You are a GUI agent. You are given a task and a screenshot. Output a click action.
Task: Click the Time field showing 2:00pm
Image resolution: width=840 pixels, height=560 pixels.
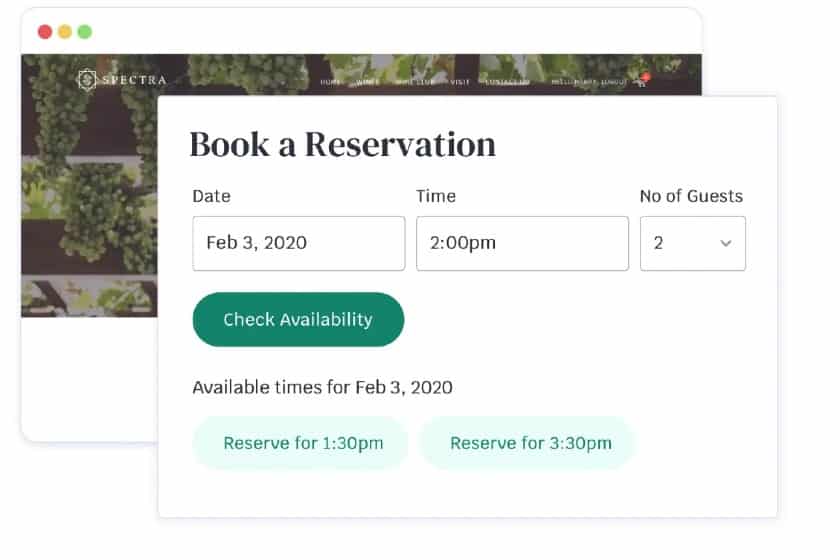pos(522,243)
